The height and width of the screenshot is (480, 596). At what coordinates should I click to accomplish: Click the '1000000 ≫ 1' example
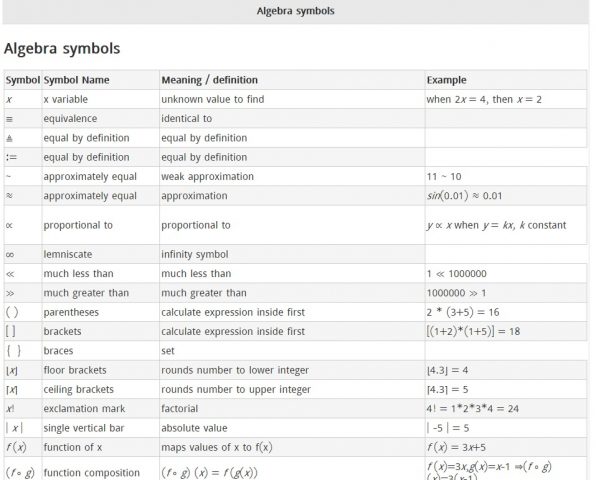pyautogui.click(x=456, y=293)
